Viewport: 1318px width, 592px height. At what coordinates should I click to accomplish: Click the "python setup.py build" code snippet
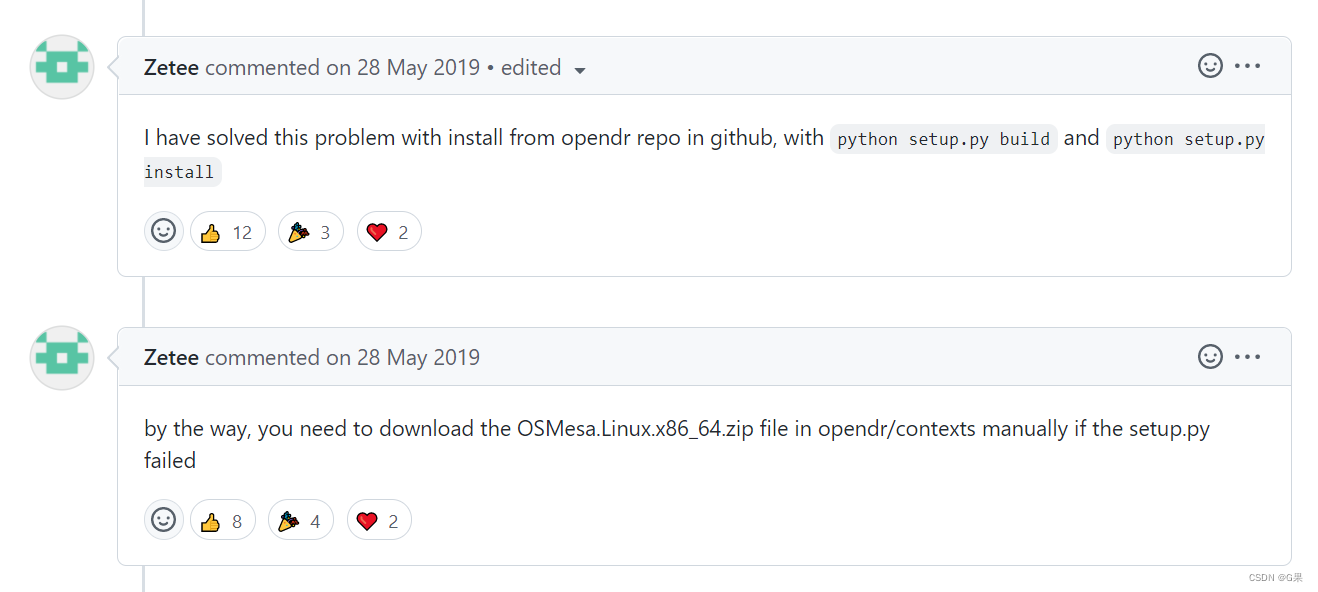point(943,139)
